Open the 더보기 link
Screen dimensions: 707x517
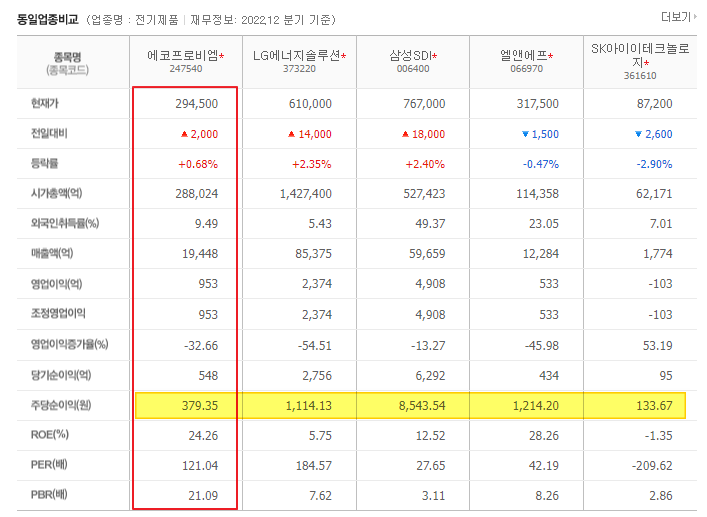point(678,17)
